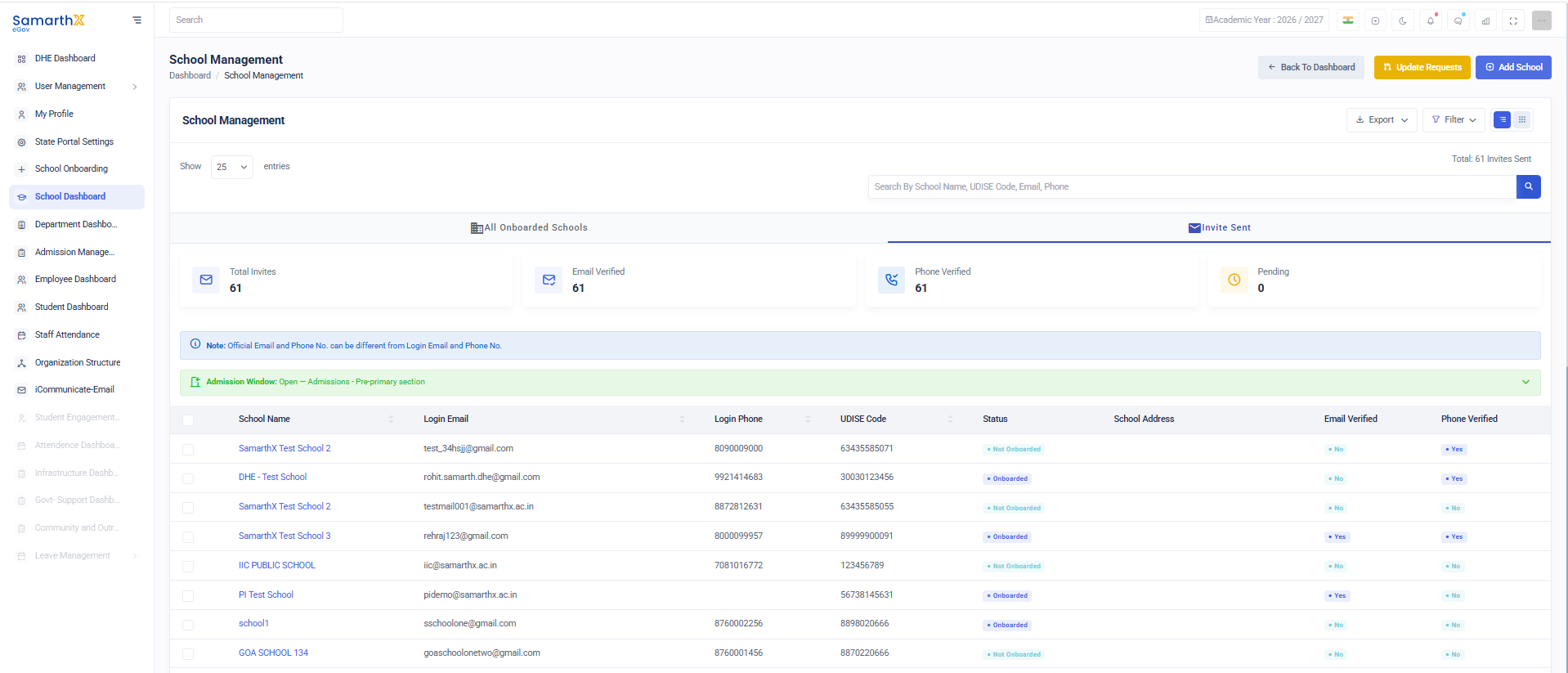Expand the Admission Window banner chevron
Screen dimensions: 1568x673
click(x=1525, y=382)
